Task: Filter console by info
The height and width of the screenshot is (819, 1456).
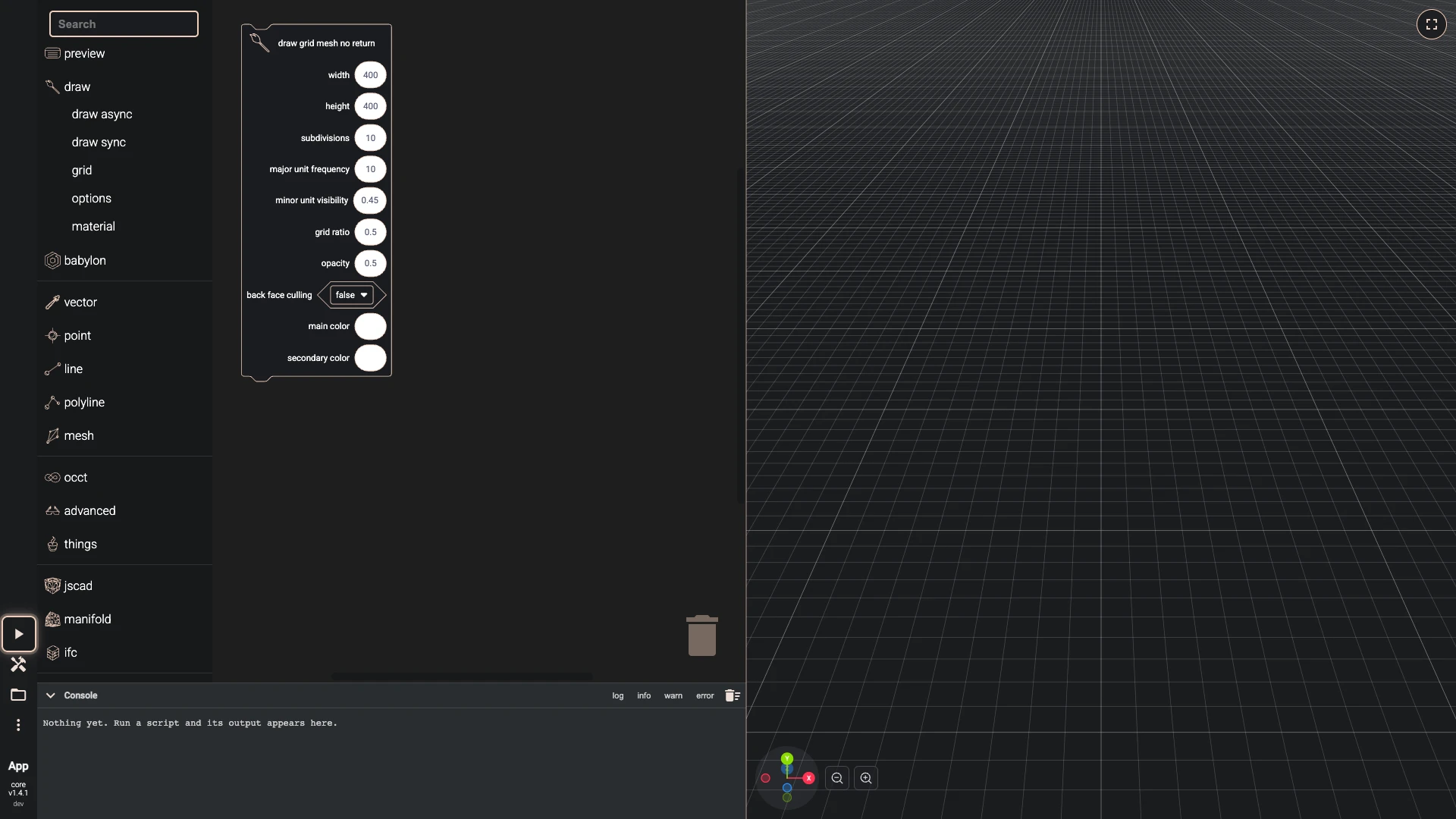Action: click(644, 695)
